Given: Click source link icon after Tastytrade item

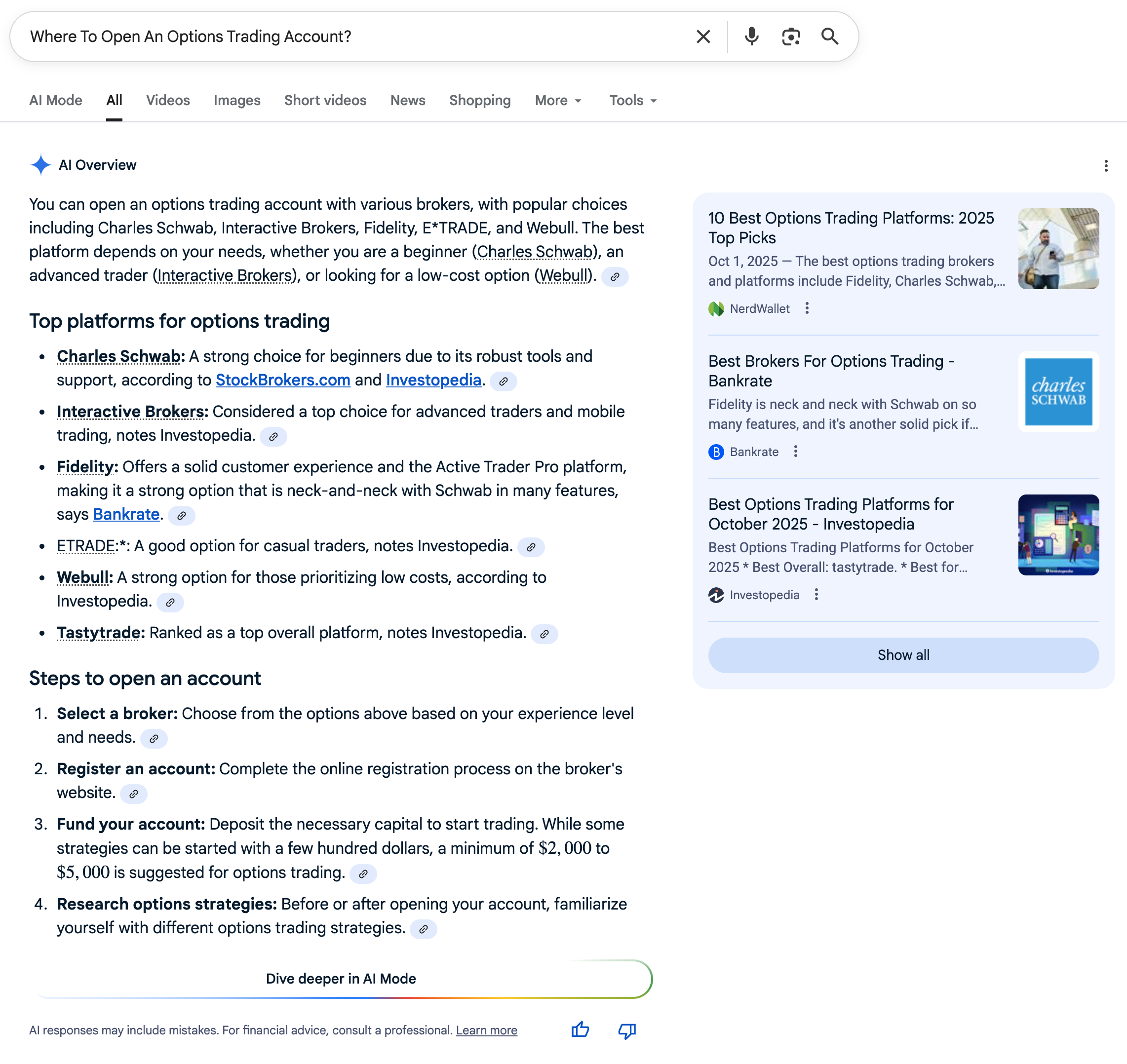Looking at the screenshot, I should pyautogui.click(x=544, y=634).
